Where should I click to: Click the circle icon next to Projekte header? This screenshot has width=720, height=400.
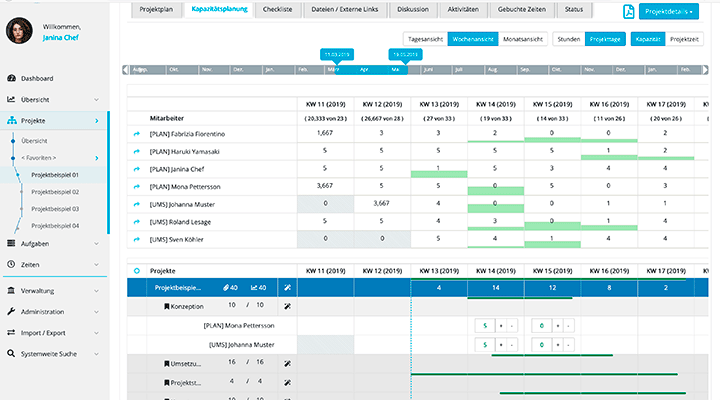pyautogui.click(x=136, y=270)
